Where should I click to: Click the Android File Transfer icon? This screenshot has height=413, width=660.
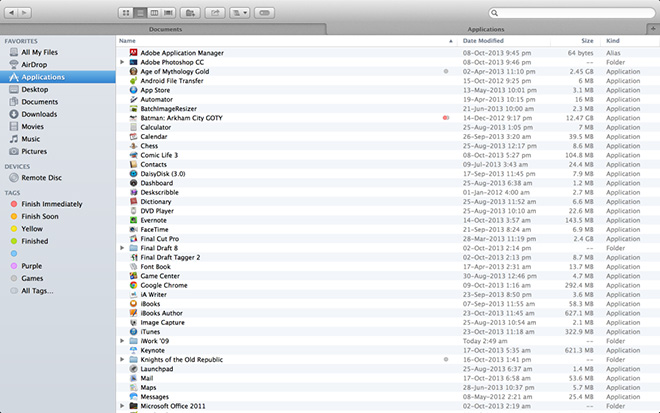tap(133, 80)
